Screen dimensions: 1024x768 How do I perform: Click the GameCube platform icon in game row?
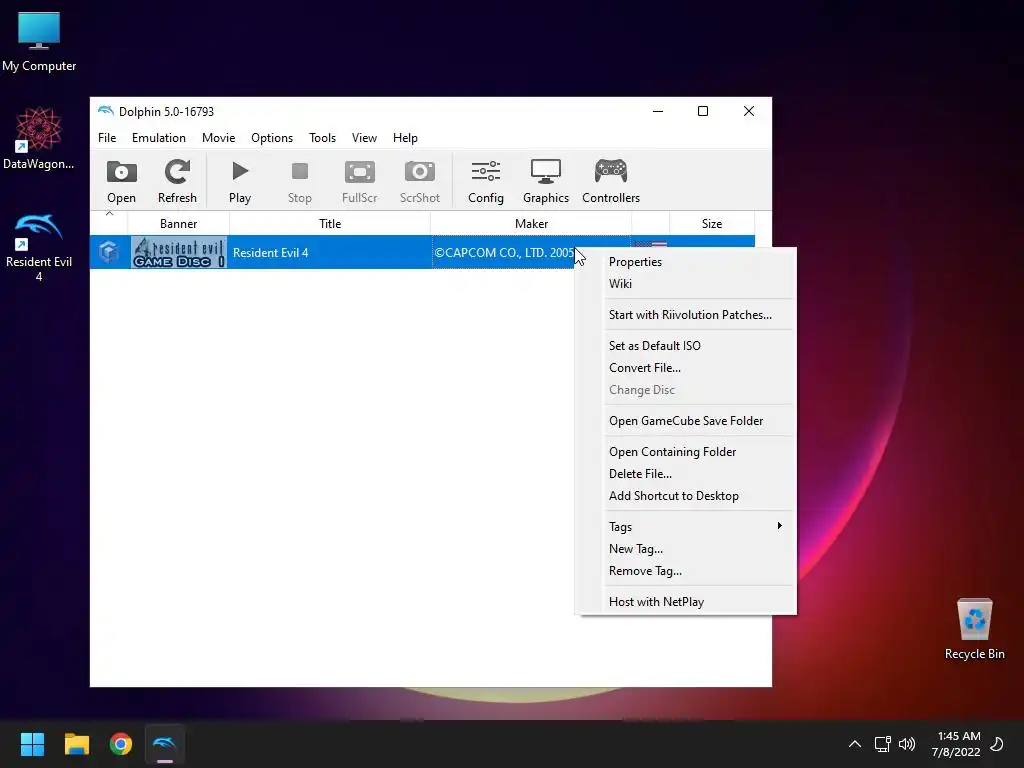tap(108, 252)
